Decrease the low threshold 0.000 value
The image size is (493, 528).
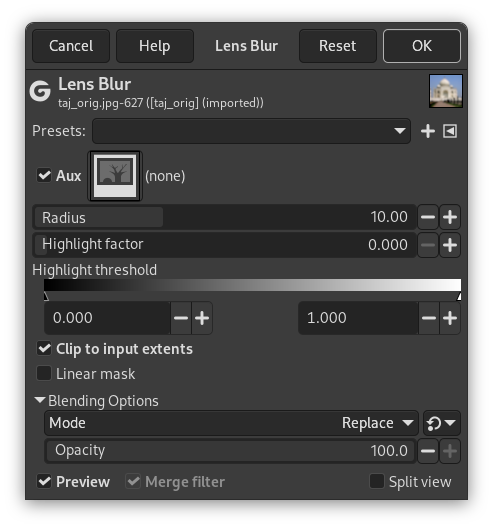pos(181,318)
